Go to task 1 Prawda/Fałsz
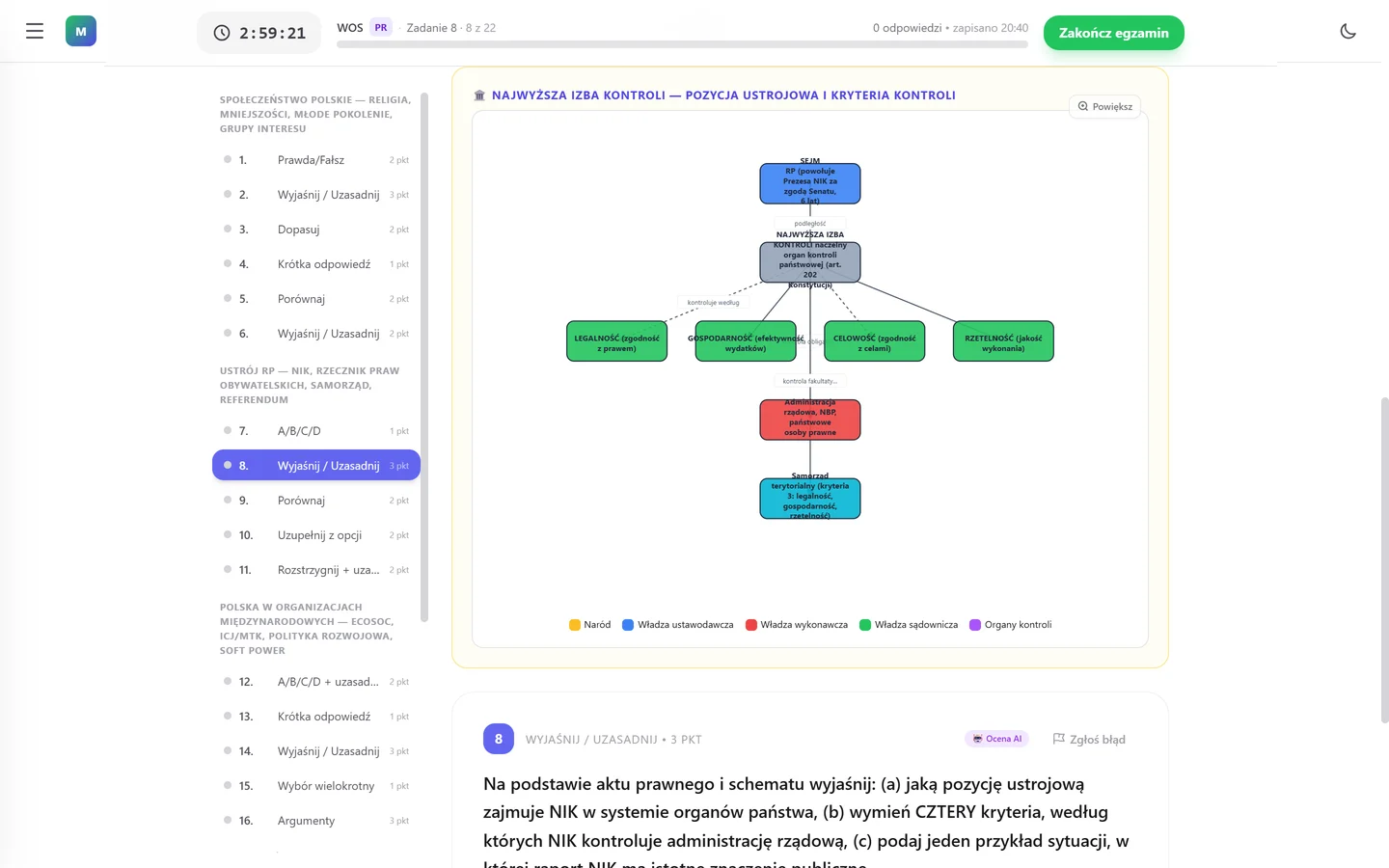Viewport: 1389px width, 868px height. point(316,160)
